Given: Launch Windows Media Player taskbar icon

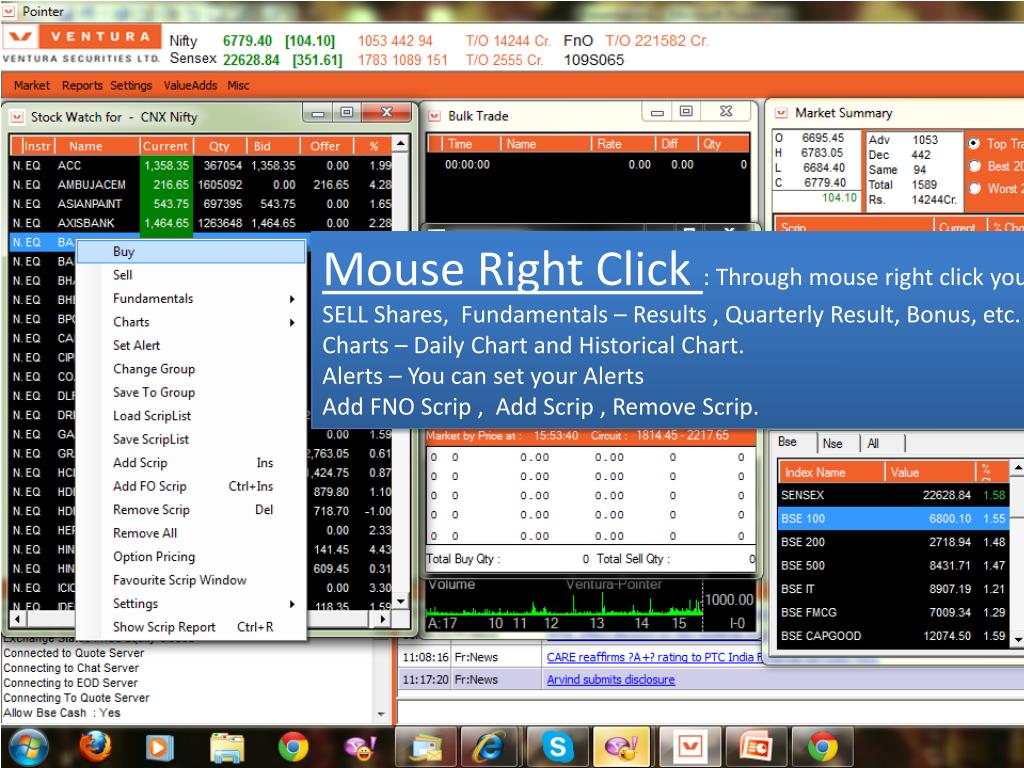Looking at the screenshot, I should click(159, 747).
